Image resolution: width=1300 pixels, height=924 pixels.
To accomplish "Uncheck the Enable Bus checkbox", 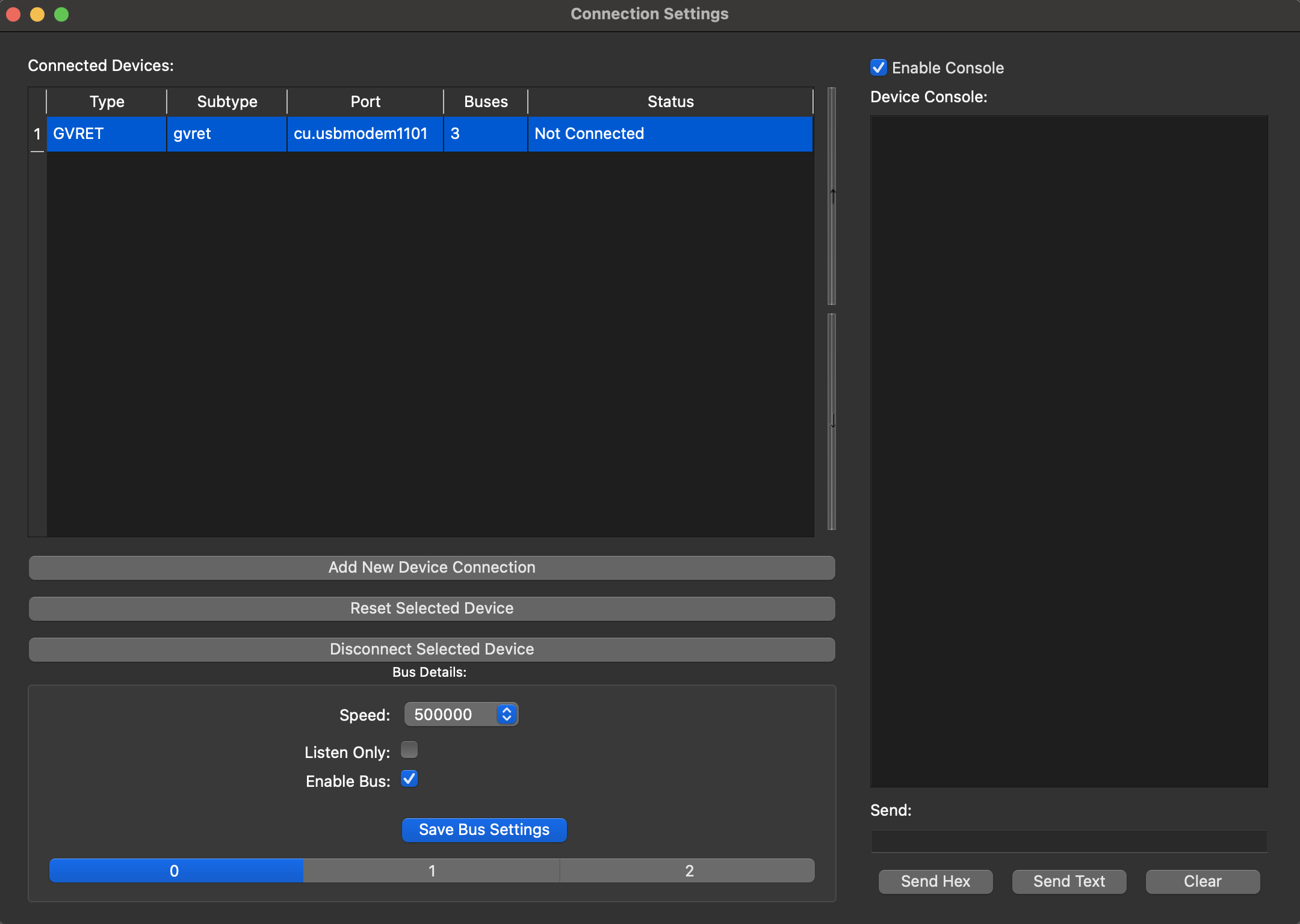I will point(409,779).
